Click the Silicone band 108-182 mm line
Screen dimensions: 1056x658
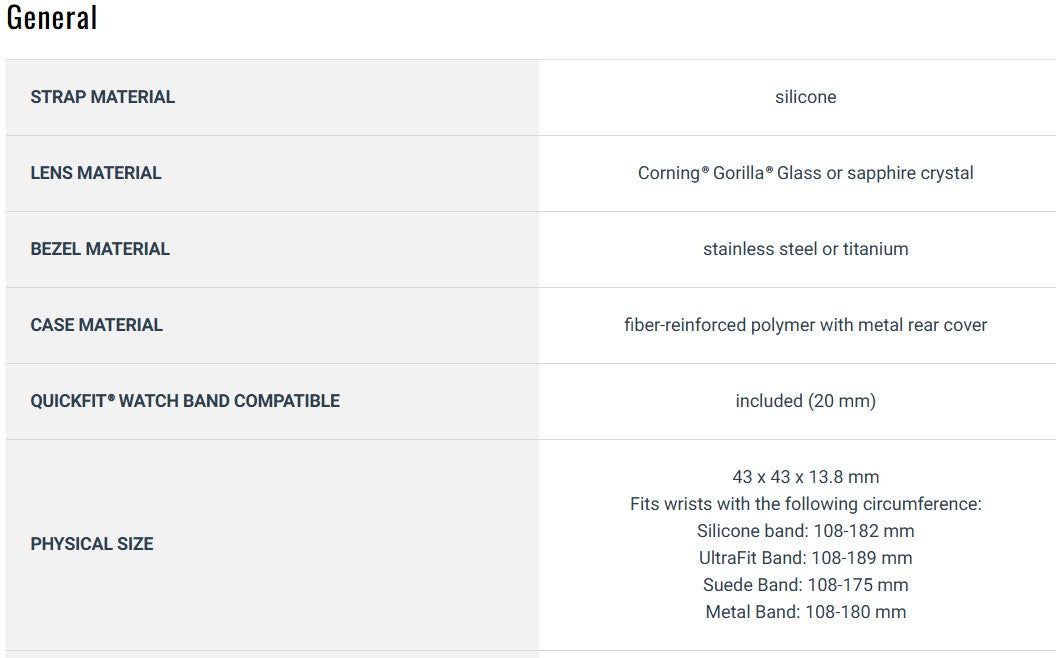point(805,531)
